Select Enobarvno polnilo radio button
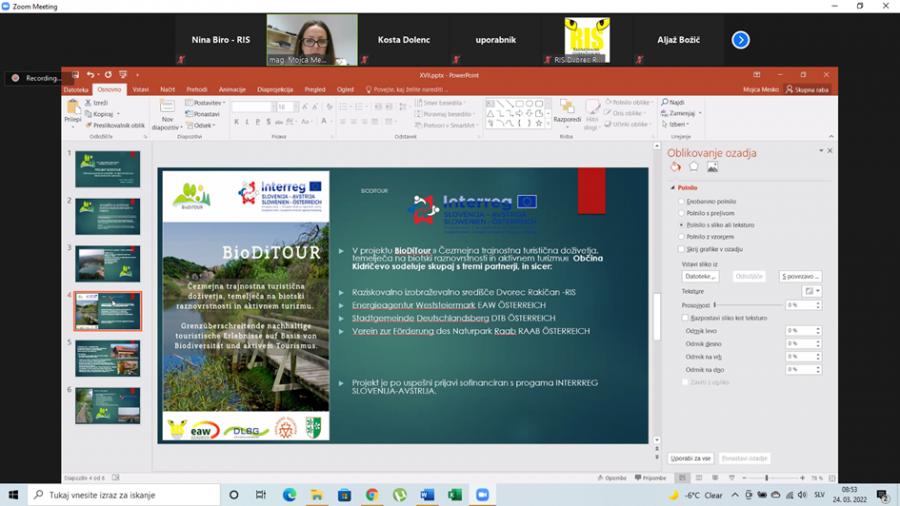This screenshot has height=506, width=900. click(x=681, y=201)
